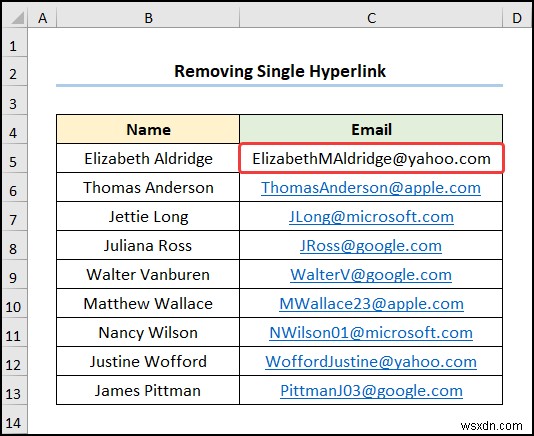
Task: Open JLong@microsoft.com hyperlink
Action: [371, 217]
